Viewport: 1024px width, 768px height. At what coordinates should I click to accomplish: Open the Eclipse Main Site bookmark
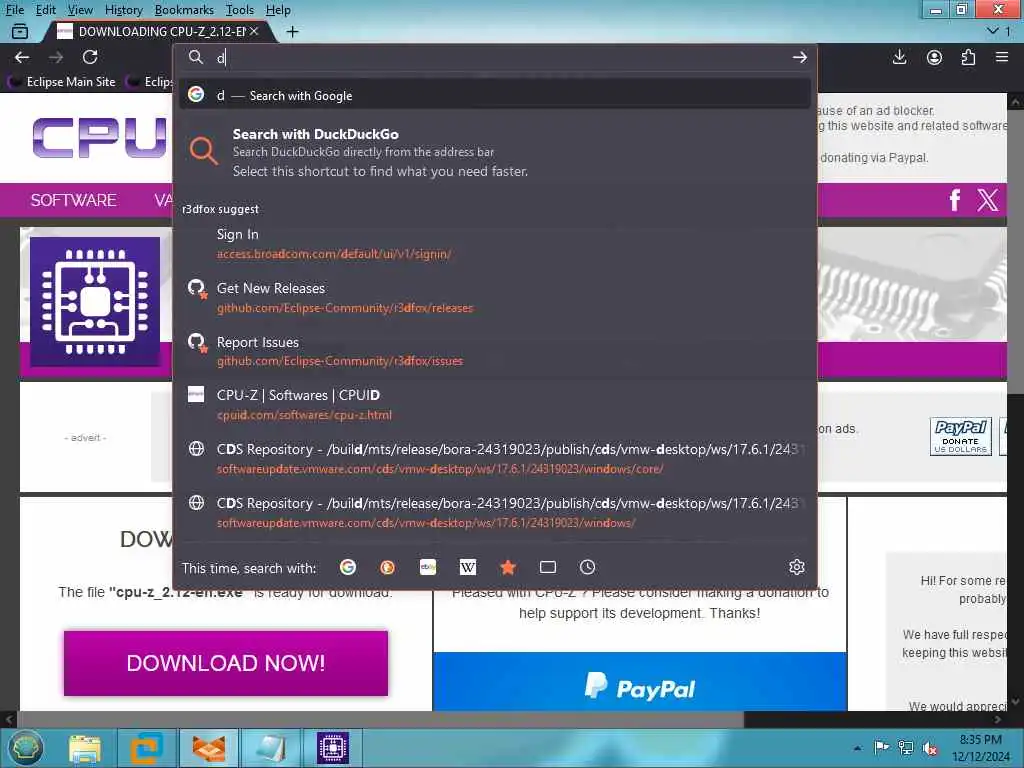pos(62,82)
